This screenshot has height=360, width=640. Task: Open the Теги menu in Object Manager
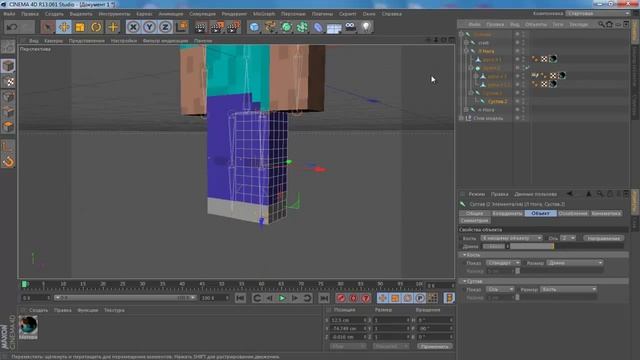(558, 25)
